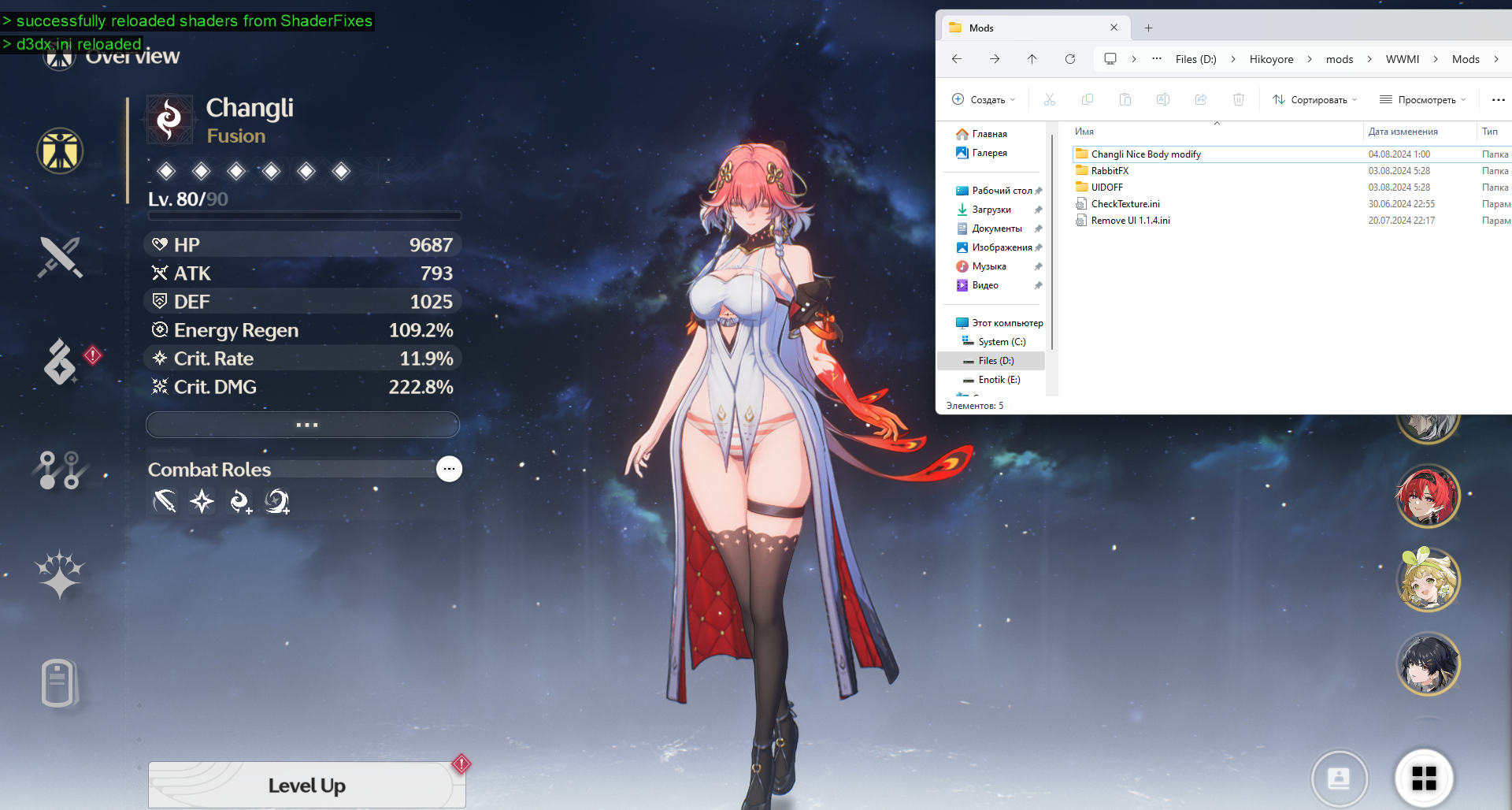Open Галерея in the navigation pane
The image size is (1512, 810).
[982, 153]
